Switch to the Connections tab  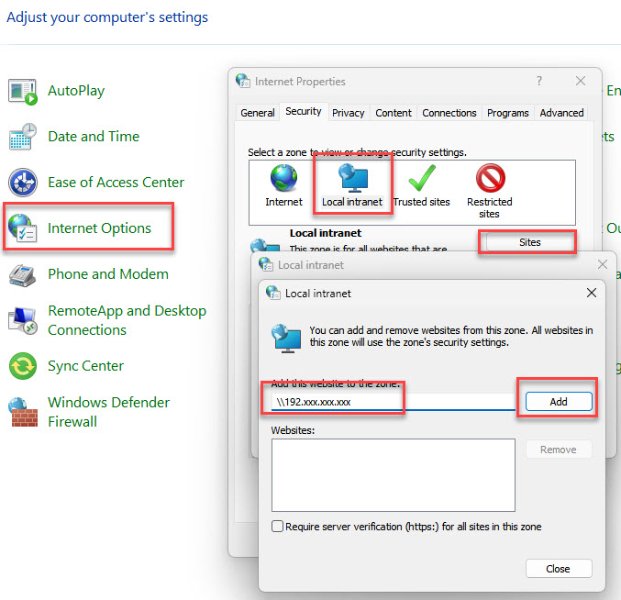pos(449,113)
